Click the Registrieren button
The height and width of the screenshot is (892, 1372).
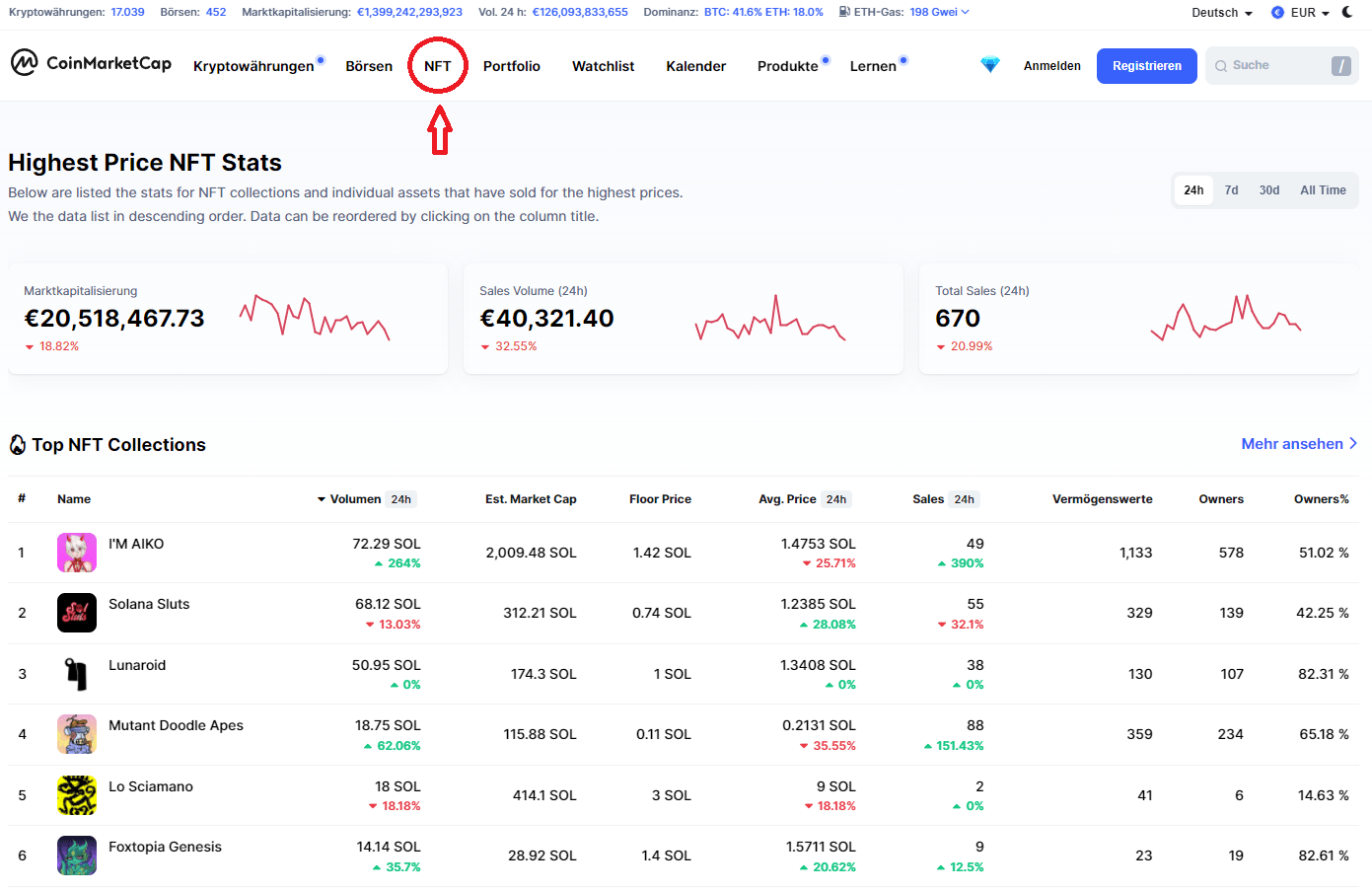pyautogui.click(x=1146, y=66)
